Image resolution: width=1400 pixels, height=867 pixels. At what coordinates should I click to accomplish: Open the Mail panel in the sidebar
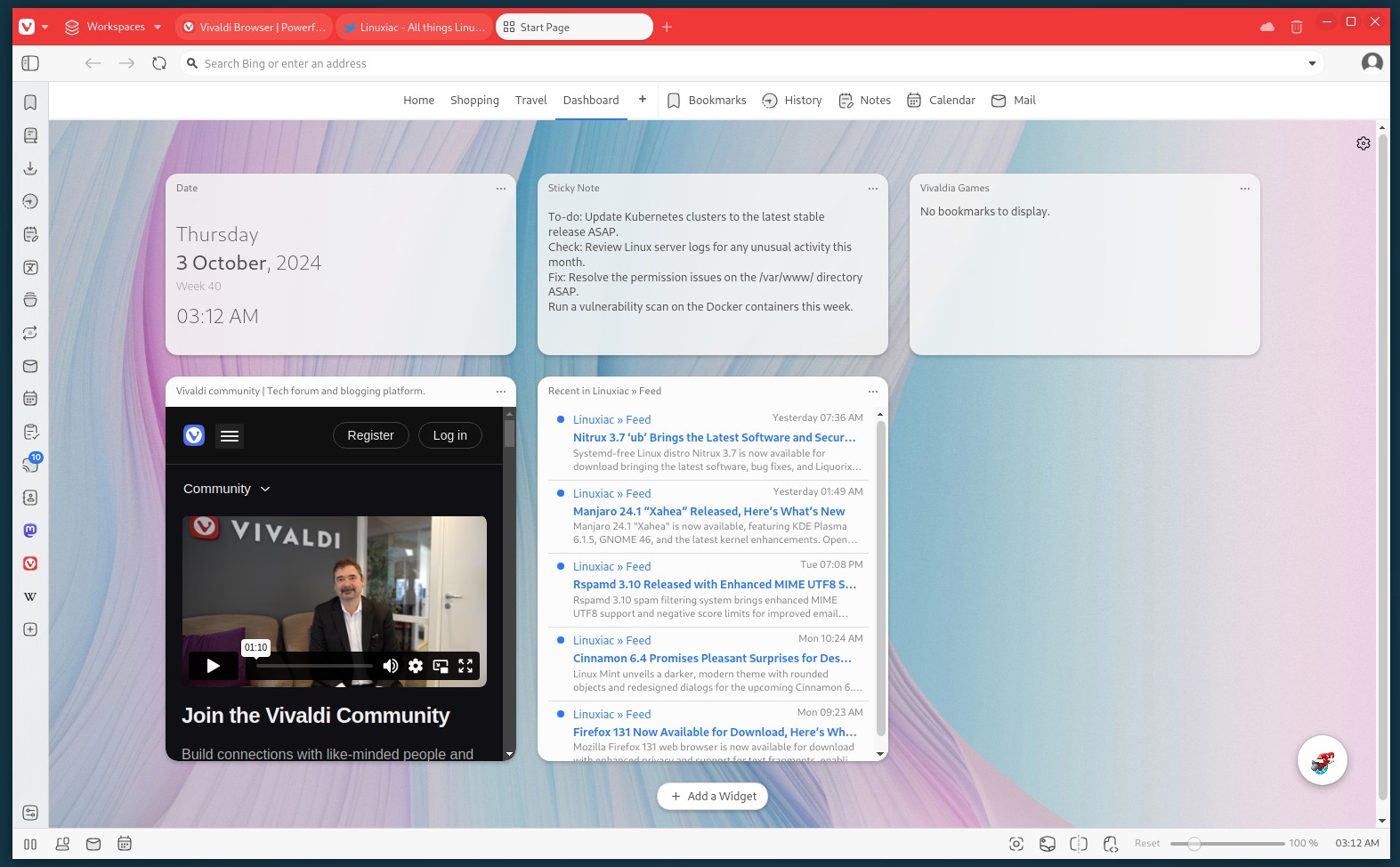30,366
